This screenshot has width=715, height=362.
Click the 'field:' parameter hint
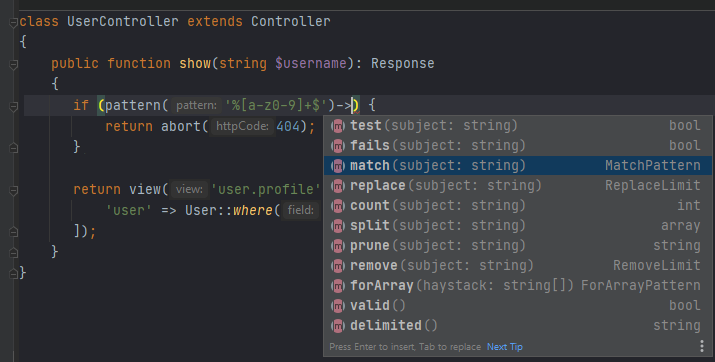click(300, 210)
